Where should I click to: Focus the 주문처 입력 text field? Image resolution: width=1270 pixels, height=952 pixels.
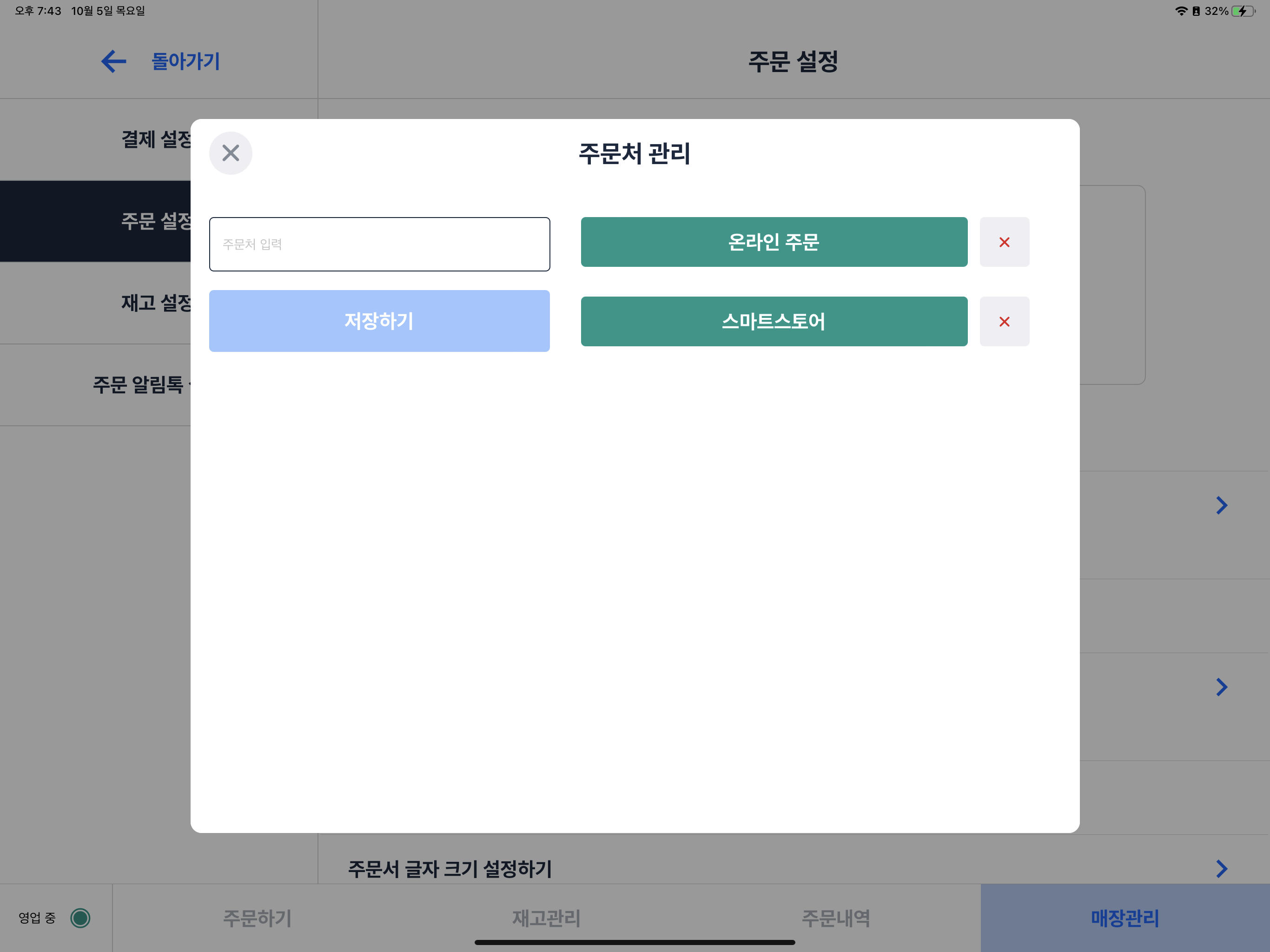[x=379, y=244]
